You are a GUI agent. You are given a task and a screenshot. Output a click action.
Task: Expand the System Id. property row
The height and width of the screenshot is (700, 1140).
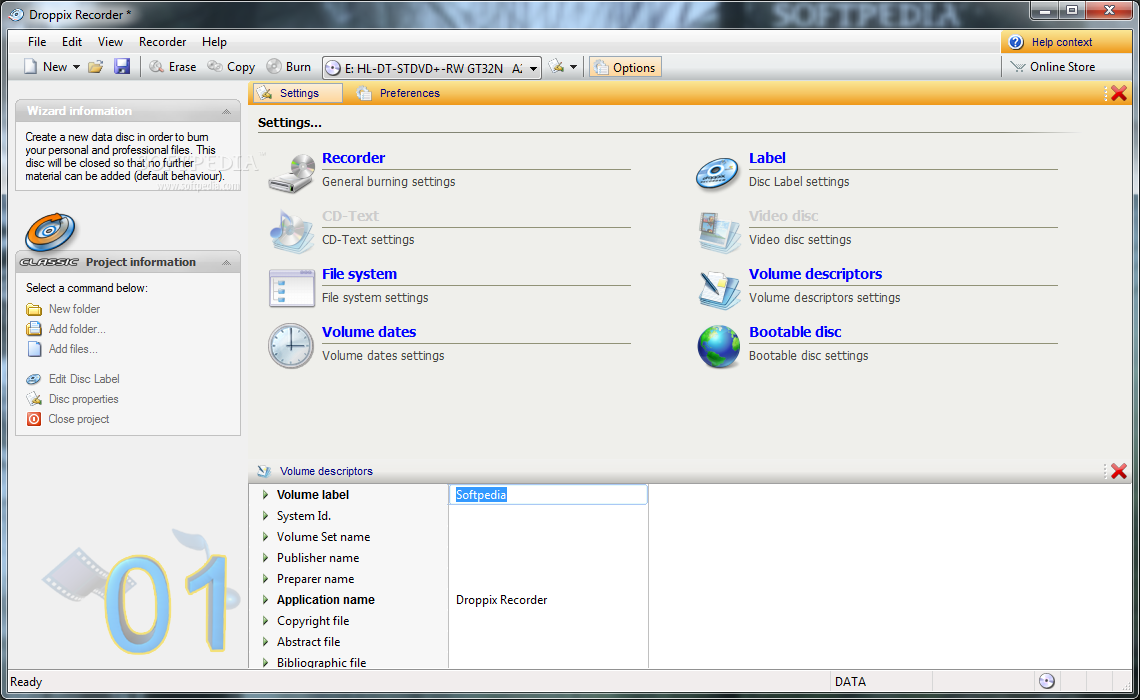point(265,516)
